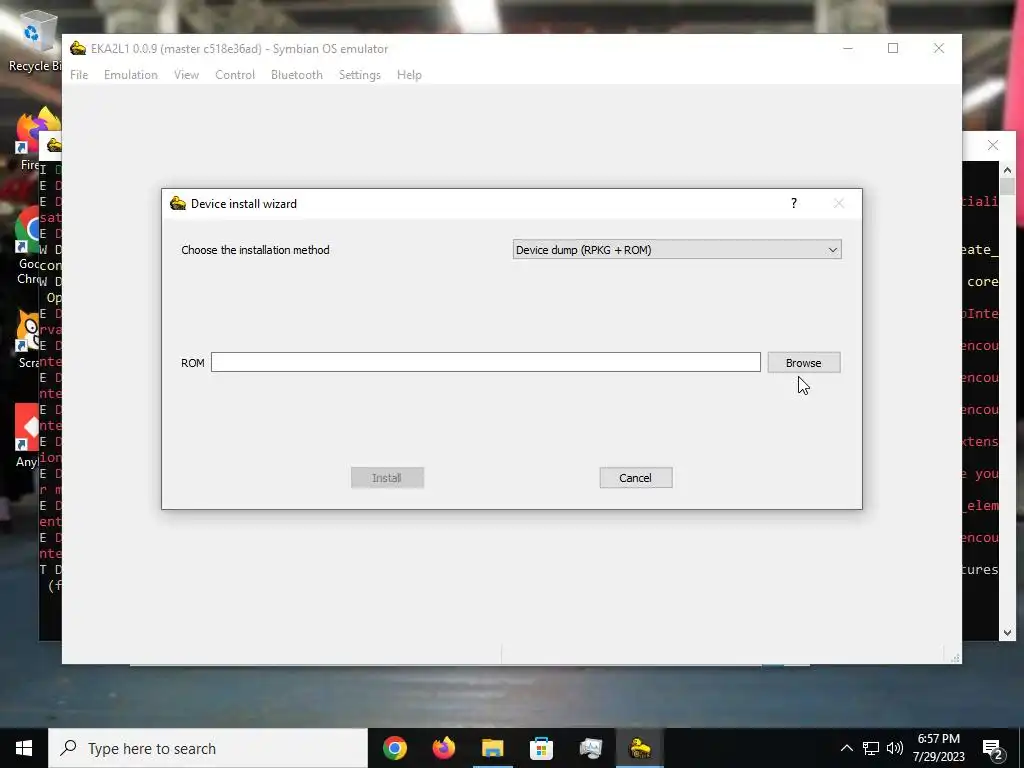Expand the installation method dropdown

click(677, 249)
